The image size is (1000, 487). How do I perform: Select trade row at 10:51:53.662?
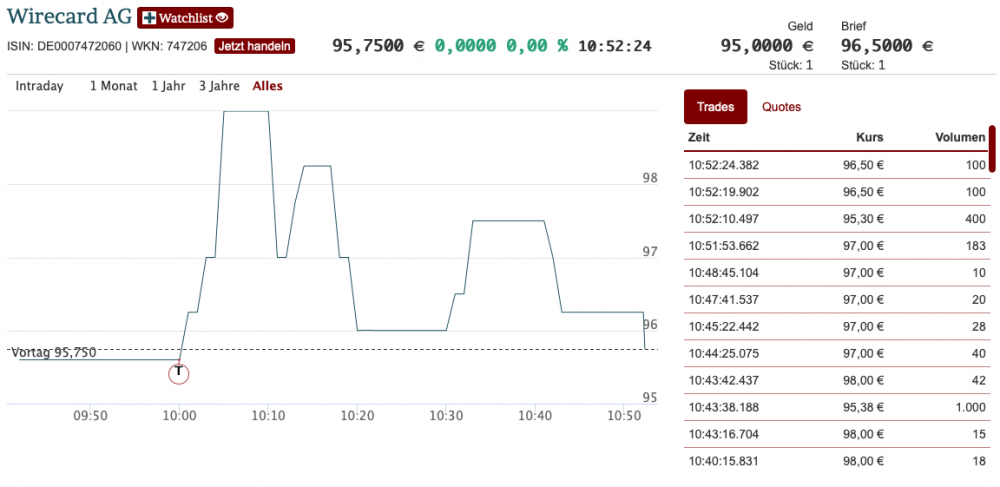(836, 245)
